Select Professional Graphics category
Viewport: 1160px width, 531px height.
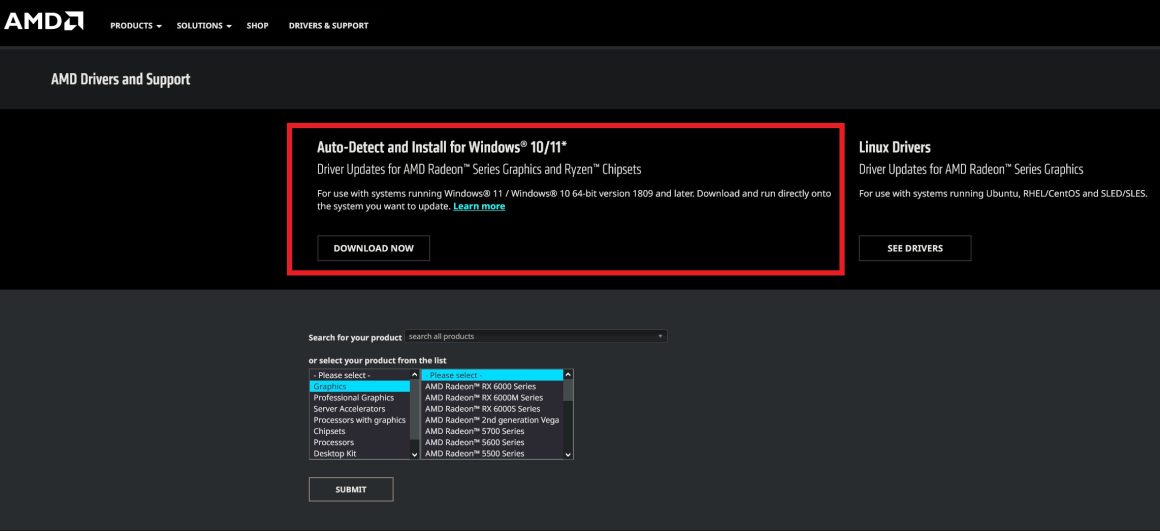pos(360,398)
